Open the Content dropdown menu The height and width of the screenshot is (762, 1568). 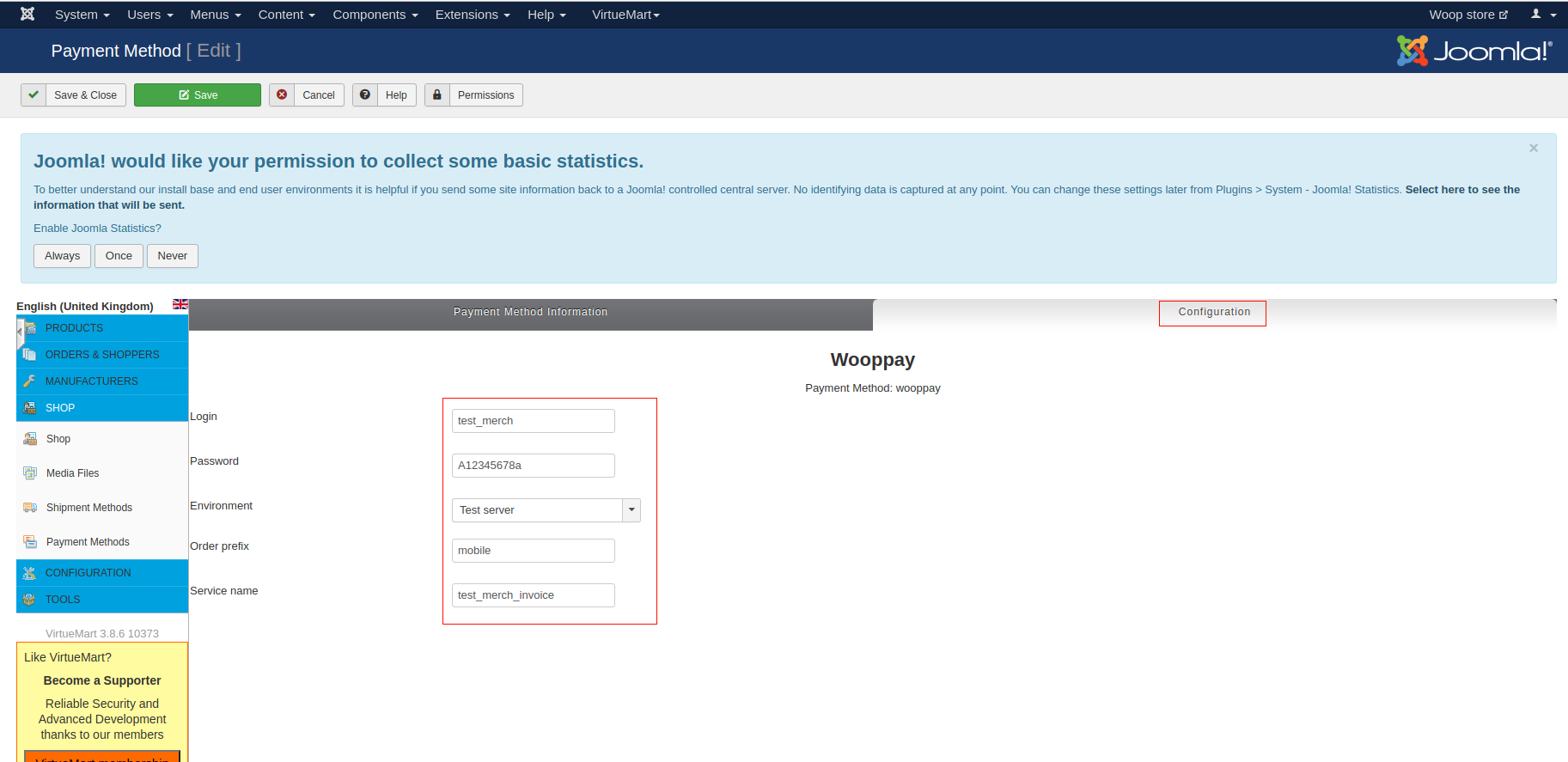[287, 15]
